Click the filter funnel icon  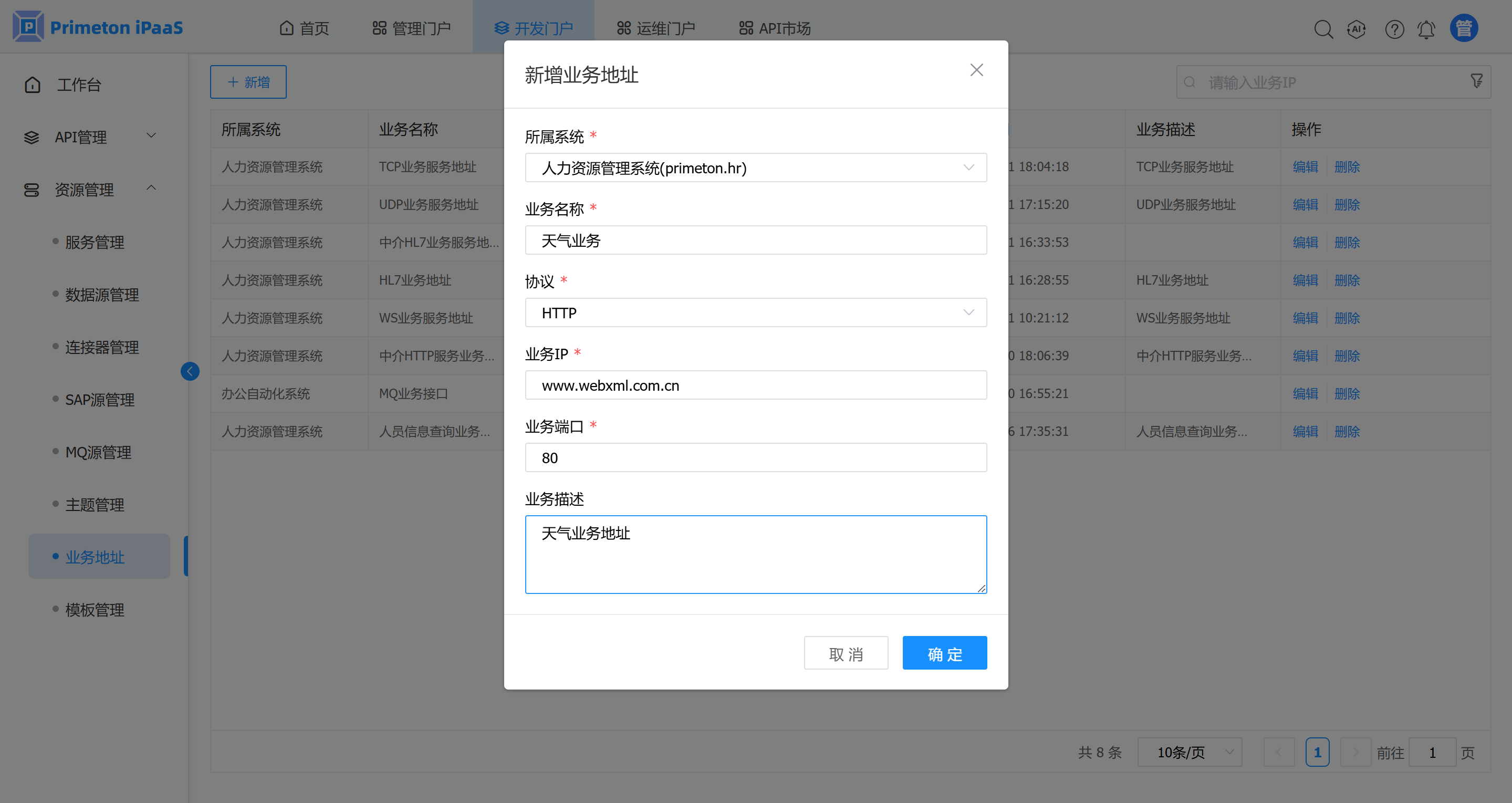click(1477, 81)
